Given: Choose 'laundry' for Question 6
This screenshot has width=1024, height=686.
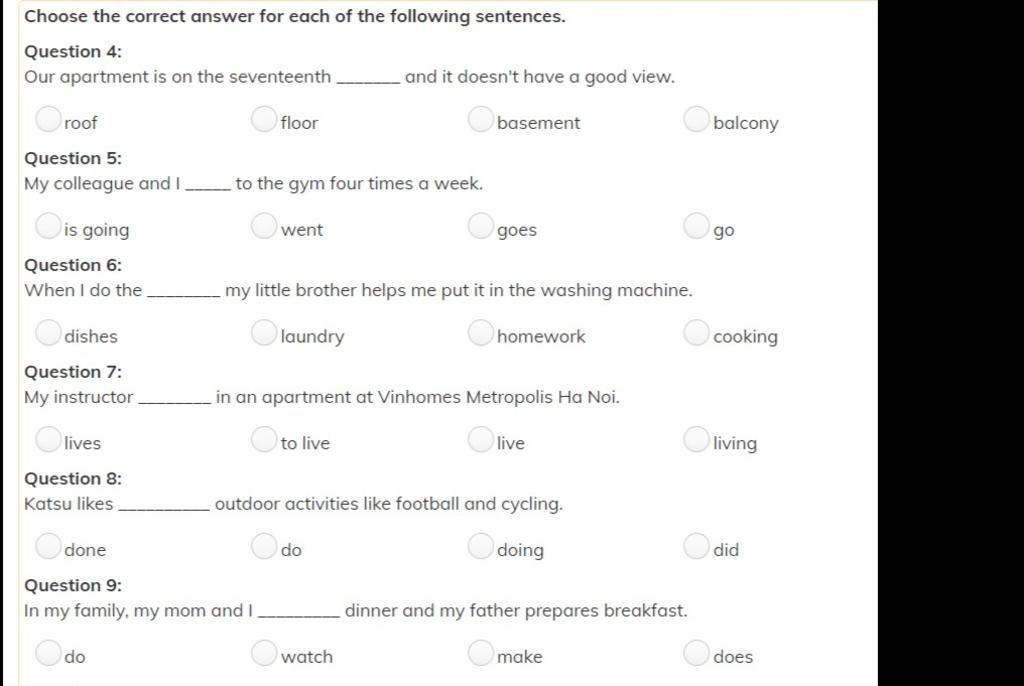Looking at the screenshot, I should point(264,332).
